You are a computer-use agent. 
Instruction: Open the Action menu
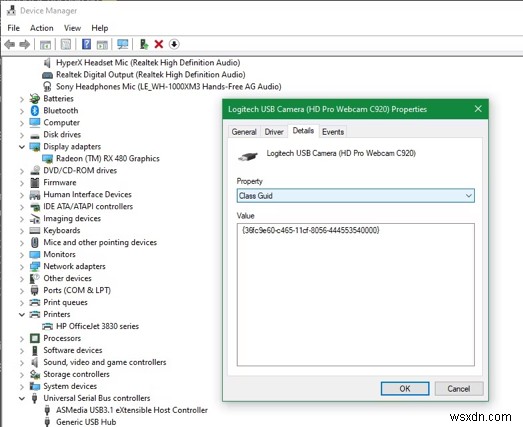(42, 28)
